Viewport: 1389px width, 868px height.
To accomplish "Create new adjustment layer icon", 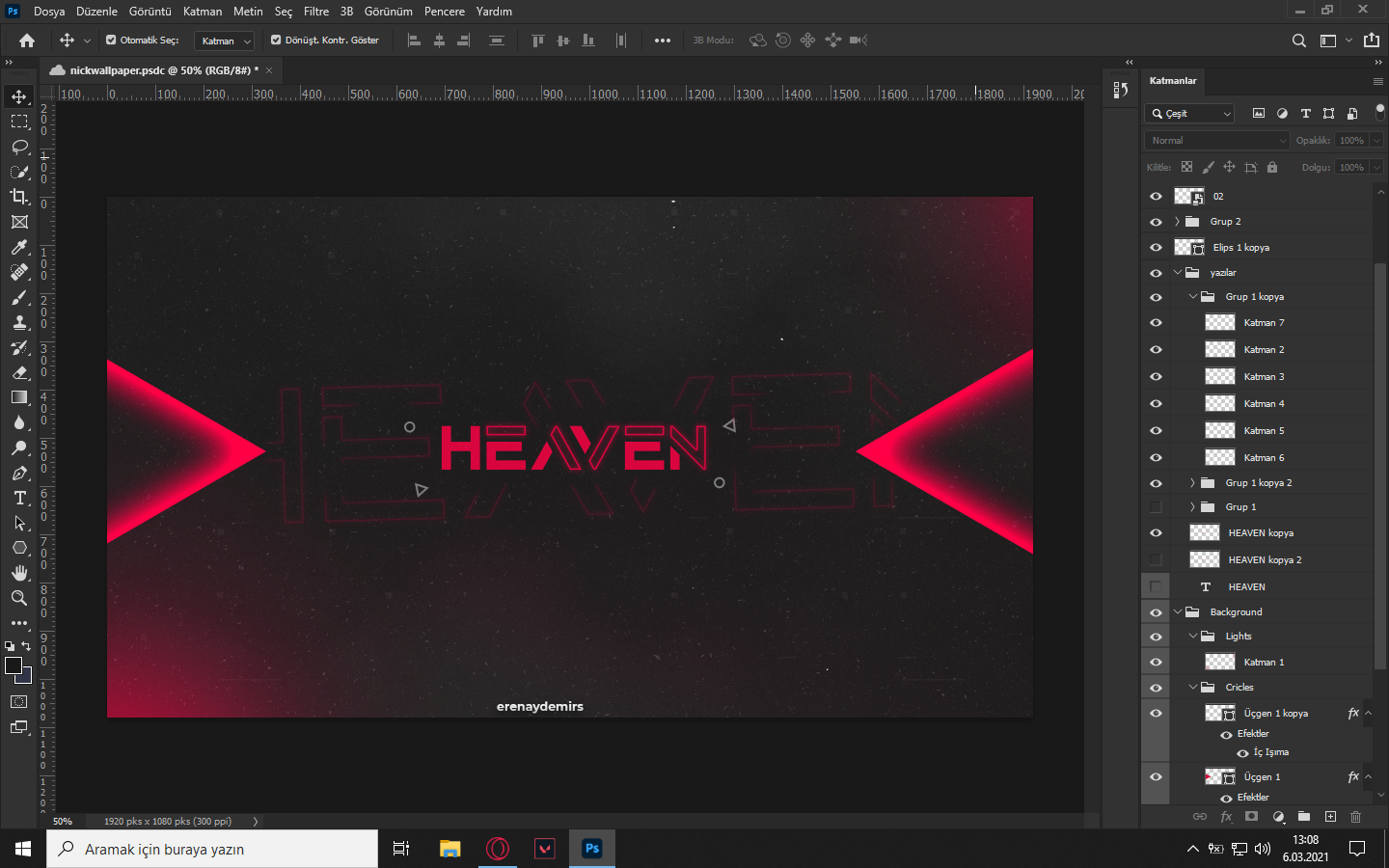I will pos(1278,816).
